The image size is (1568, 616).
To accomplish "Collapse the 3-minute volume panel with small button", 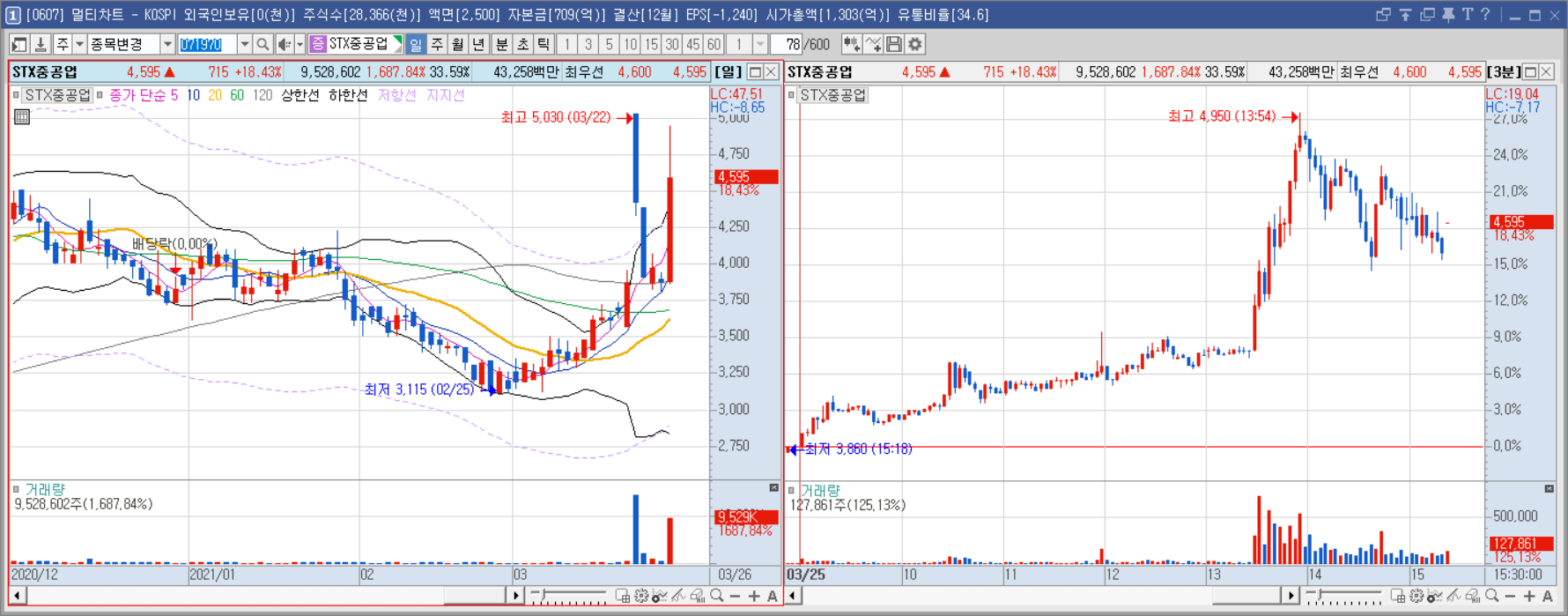I will tap(1550, 488).
